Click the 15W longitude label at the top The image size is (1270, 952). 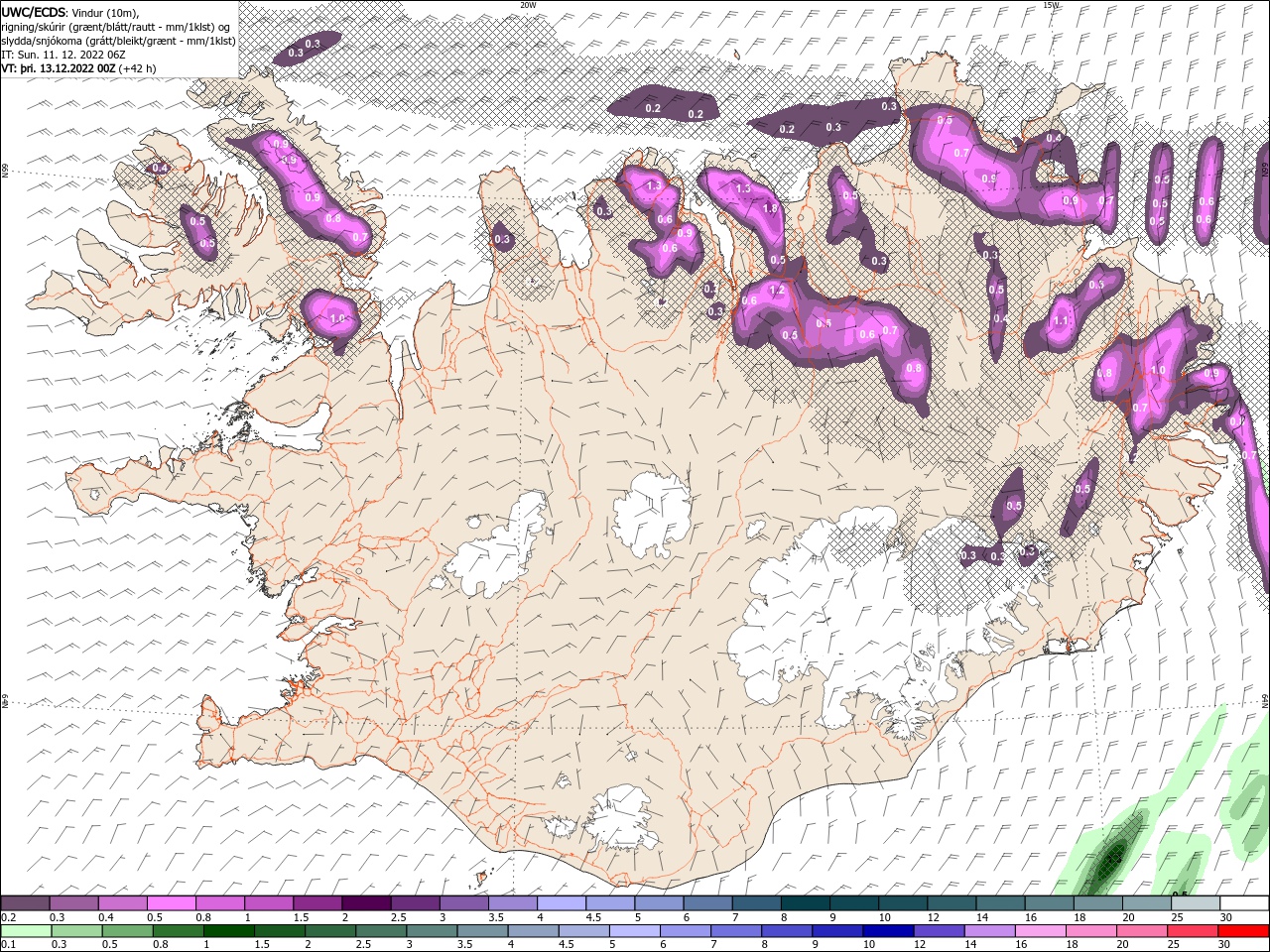[x=1051, y=4]
